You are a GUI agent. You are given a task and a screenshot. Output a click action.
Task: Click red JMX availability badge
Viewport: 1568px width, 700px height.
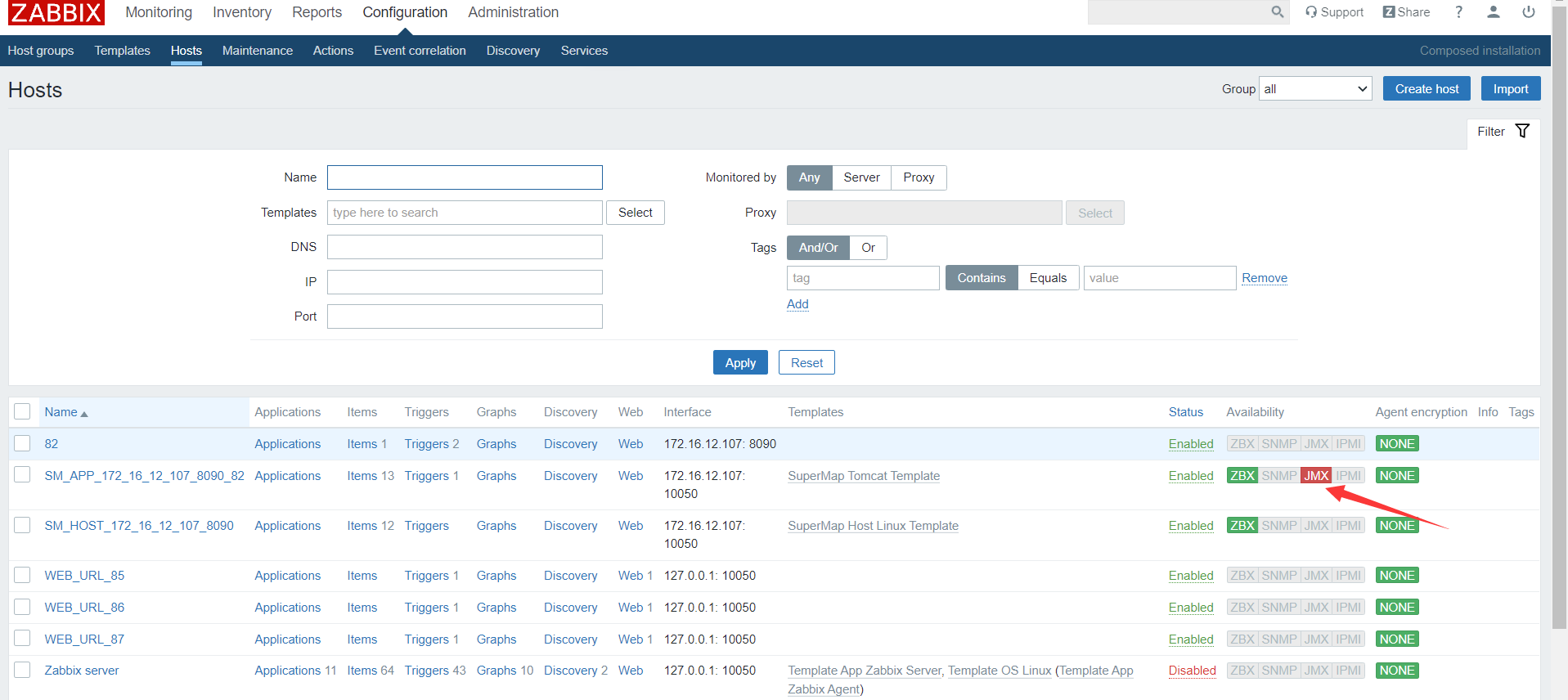coord(1316,476)
